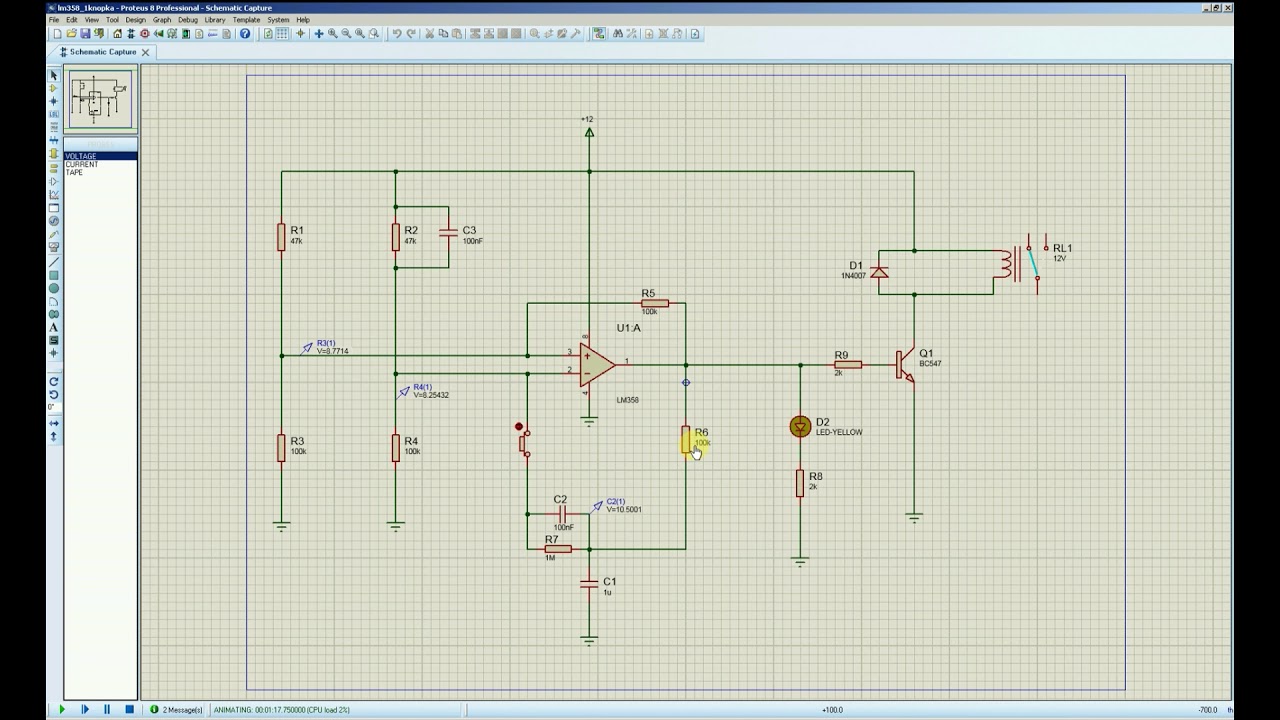The height and width of the screenshot is (720, 1280).
Task: Open the Template menu
Action: point(246,19)
